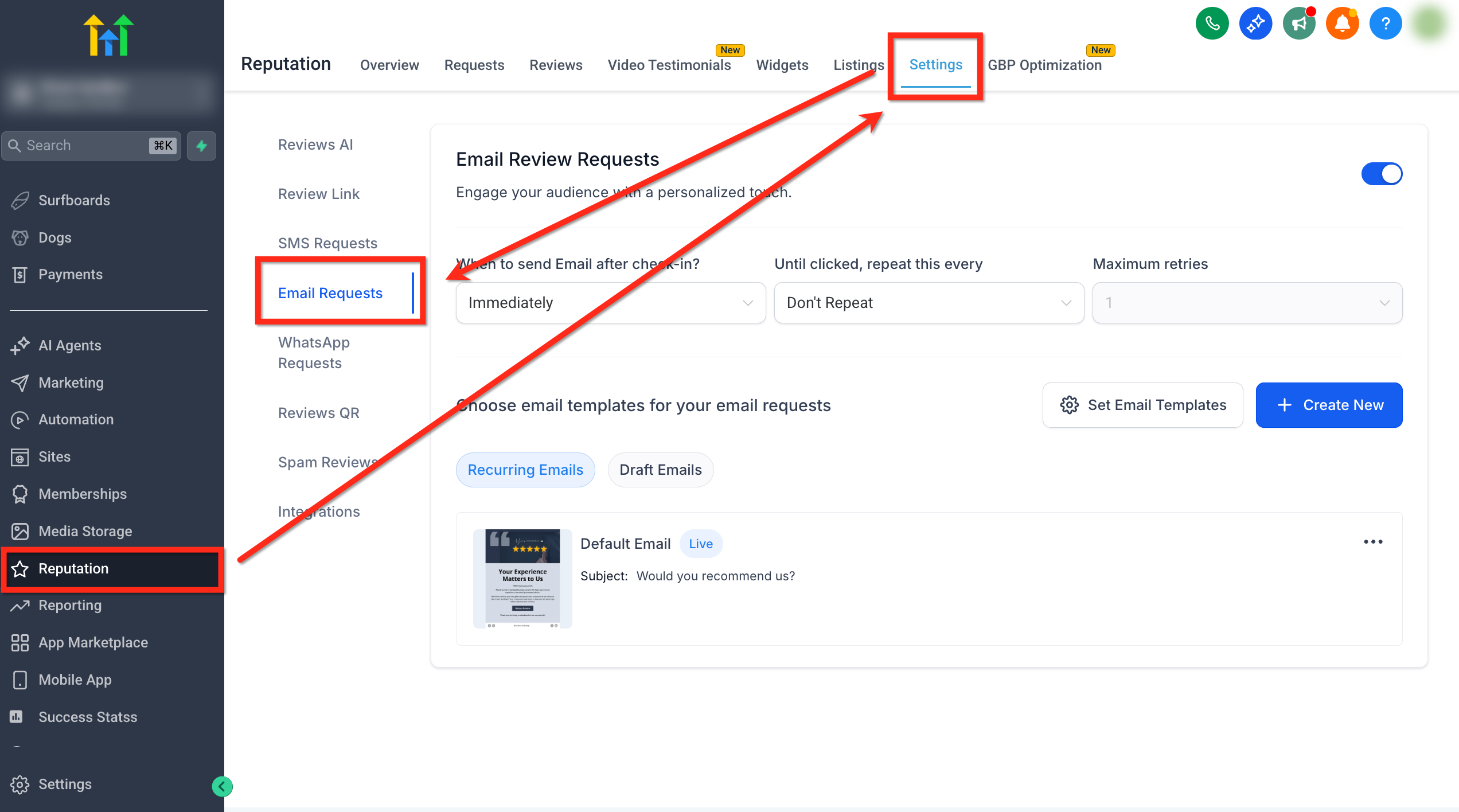Viewport: 1459px width, 812px height.
Task: Open Set Email Templates
Action: [x=1142, y=405]
